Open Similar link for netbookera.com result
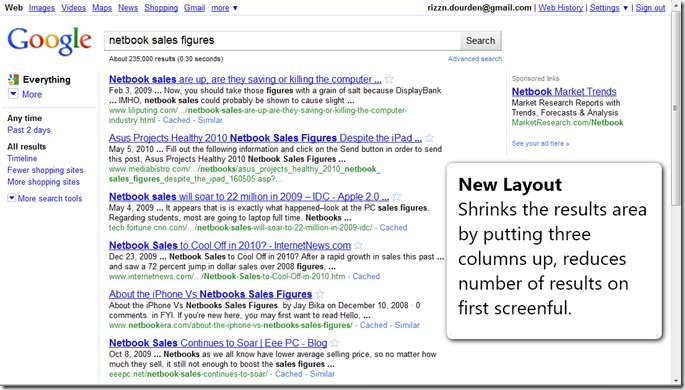 click(407, 325)
